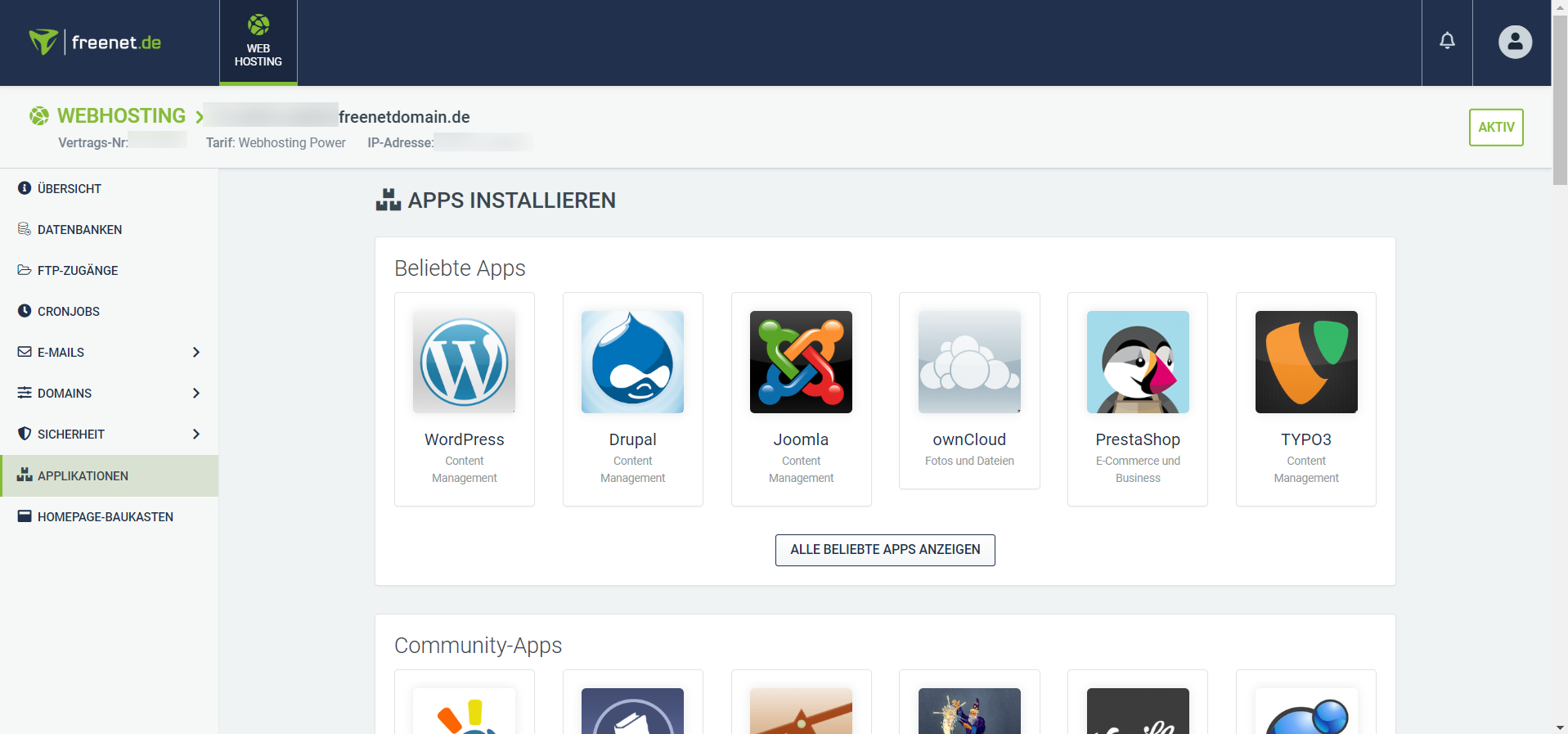The height and width of the screenshot is (734, 1568).
Task: Click the Tarif: Webhosting Power text
Action: [276, 142]
